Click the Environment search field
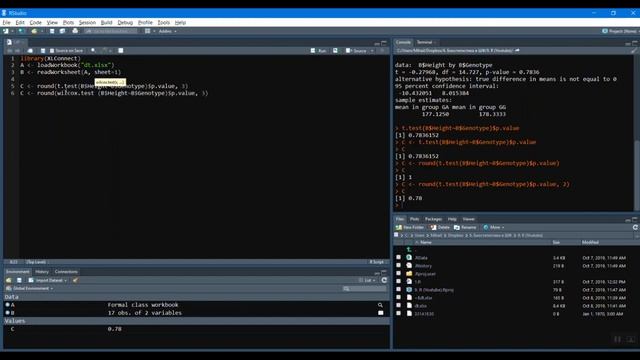This screenshot has height=360, width=640. [x=364, y=289]
